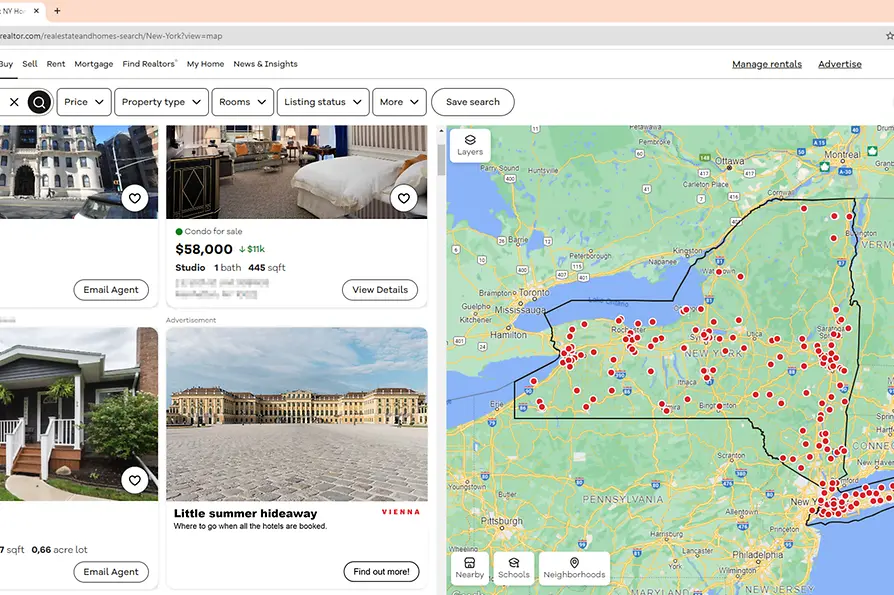Open the Rooms filter dropdown

242,102
